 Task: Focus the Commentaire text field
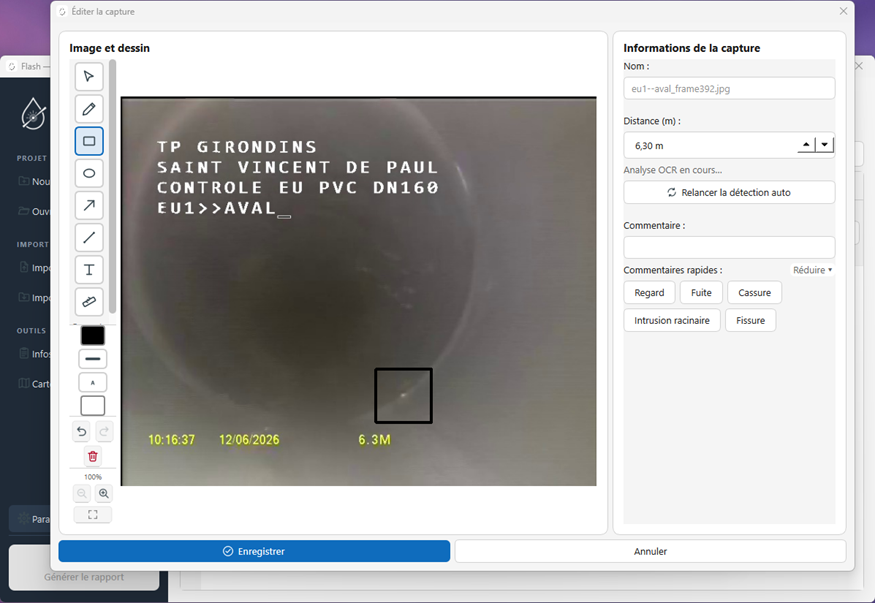(729, 247)
